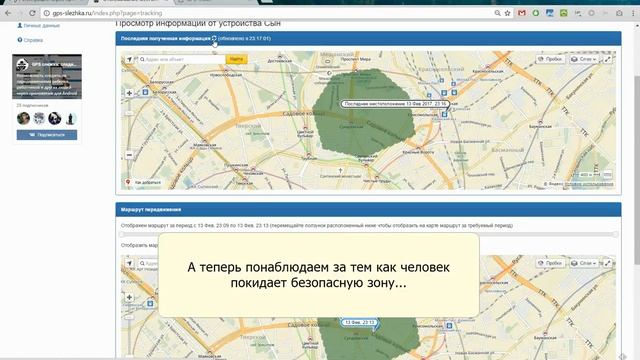Click the 13 Фев, 23:13 balloon on the route map
The height and width of the screenshot is (360, 640).
(x=359, y=322)
